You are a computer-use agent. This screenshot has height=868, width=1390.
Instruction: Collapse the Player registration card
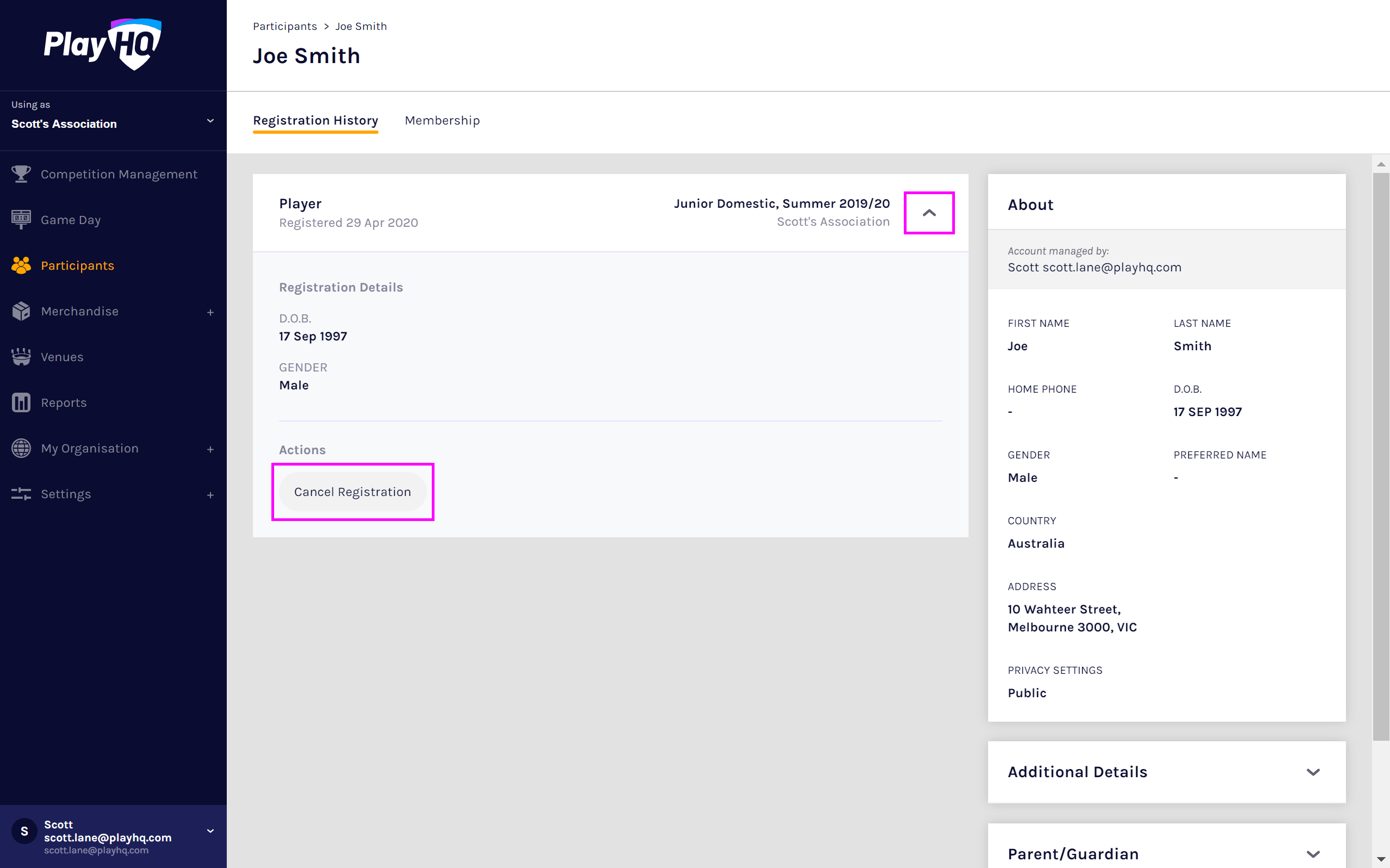click(929, 213)
